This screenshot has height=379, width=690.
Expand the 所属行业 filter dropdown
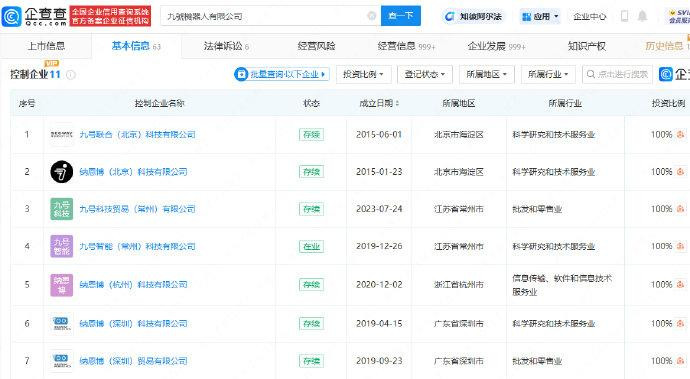pos(548,74)
